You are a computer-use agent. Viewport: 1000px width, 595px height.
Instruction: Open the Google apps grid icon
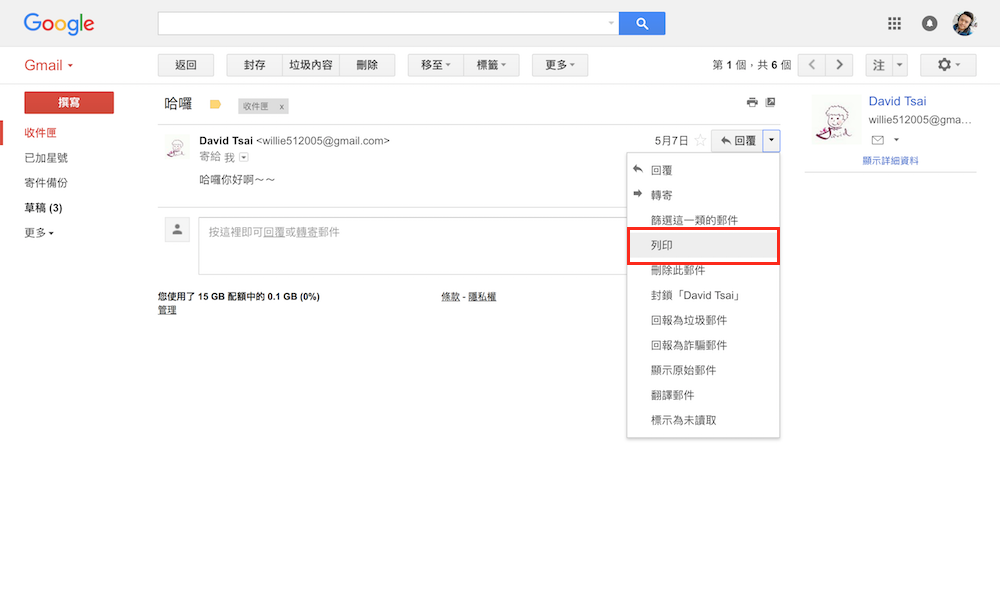[x=894, y=24]
